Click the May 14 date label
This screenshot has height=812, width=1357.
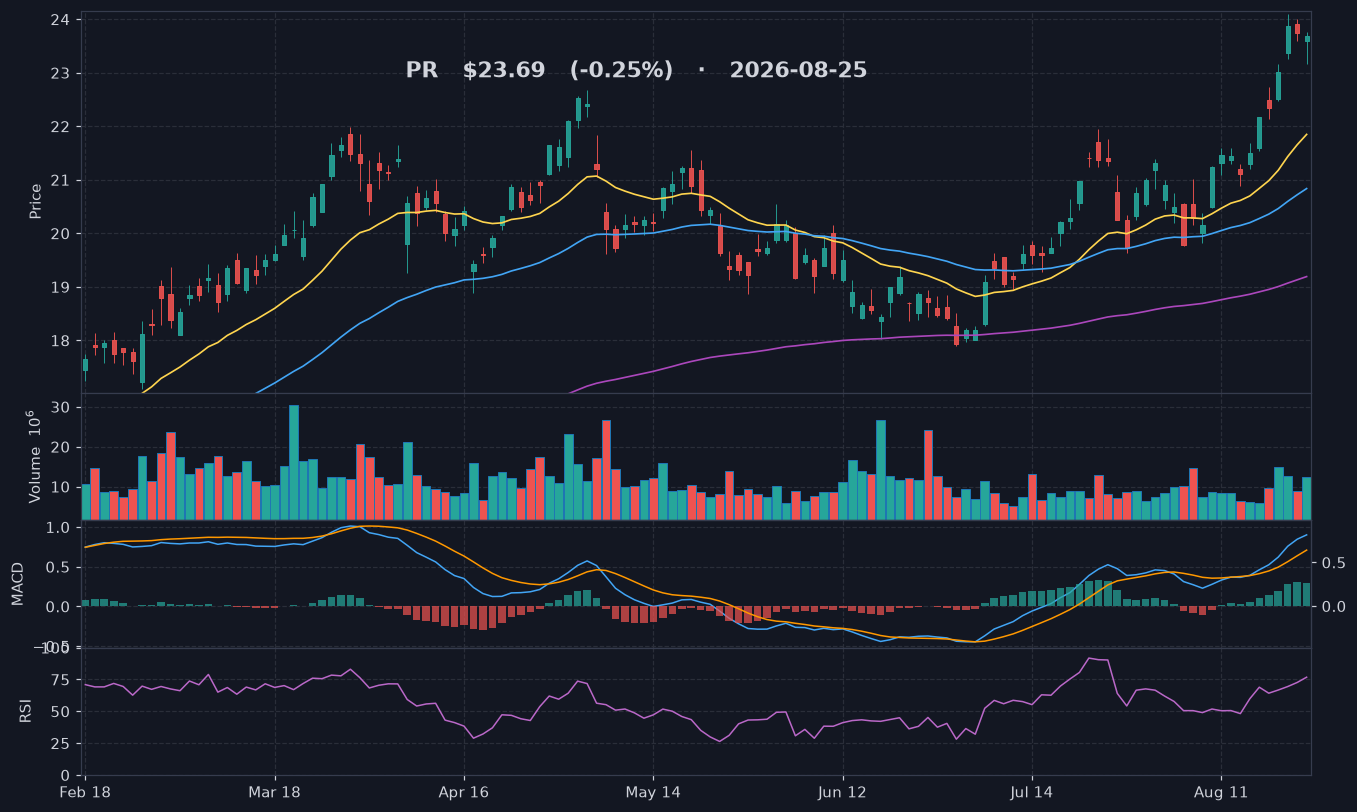coord(653,792)
